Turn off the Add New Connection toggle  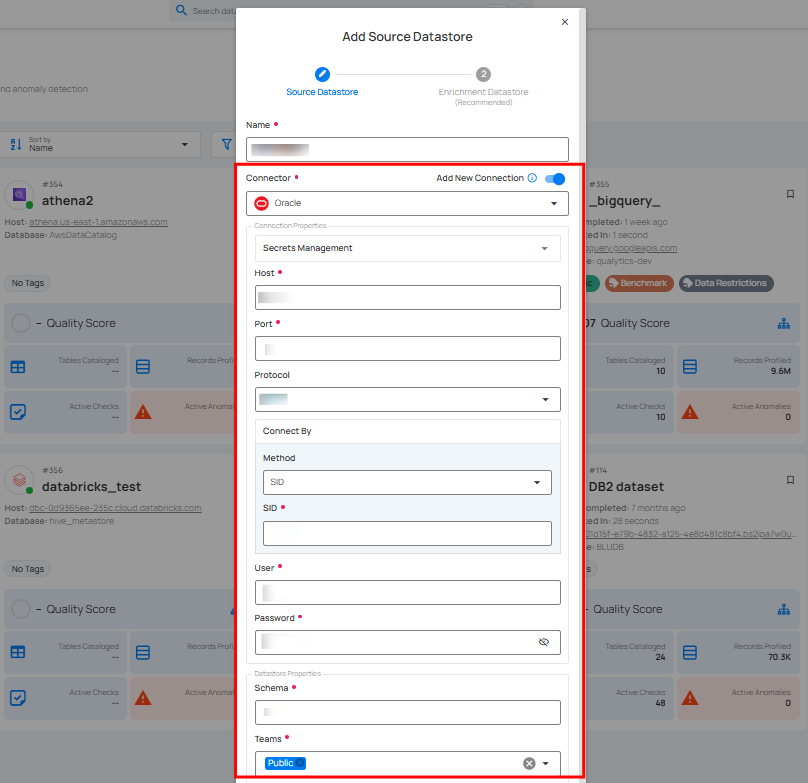pos(555,179)
